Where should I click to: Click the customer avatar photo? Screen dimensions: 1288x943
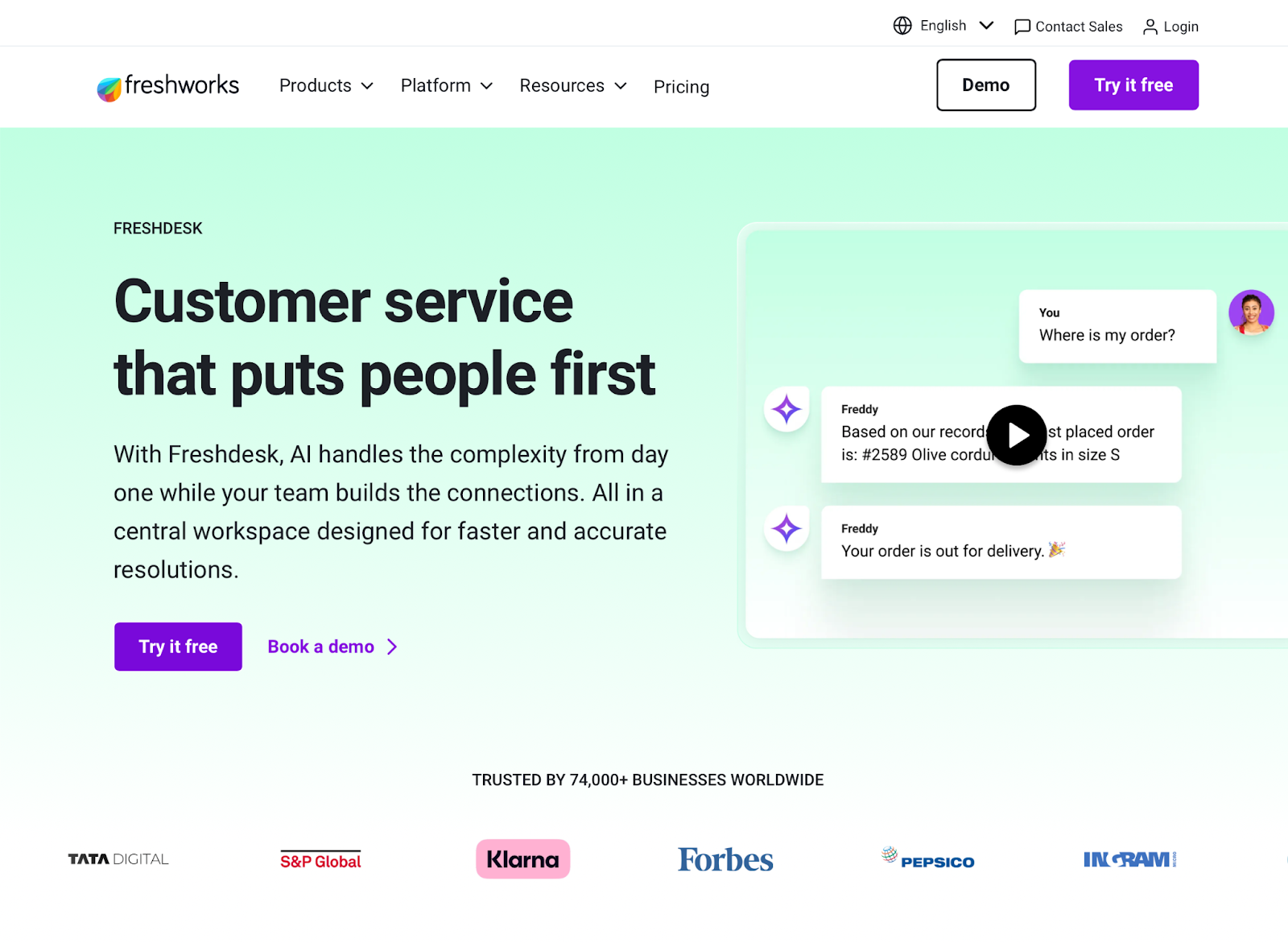(1251, 312)
